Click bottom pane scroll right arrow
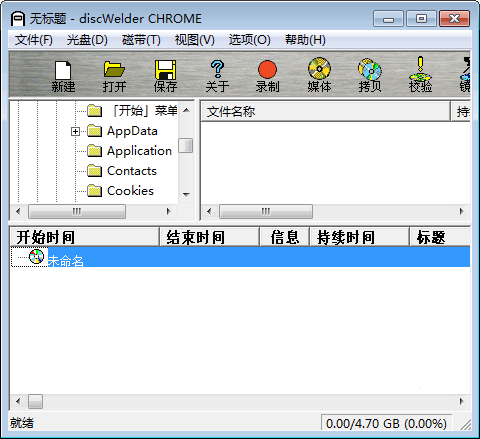 [462, 401]
